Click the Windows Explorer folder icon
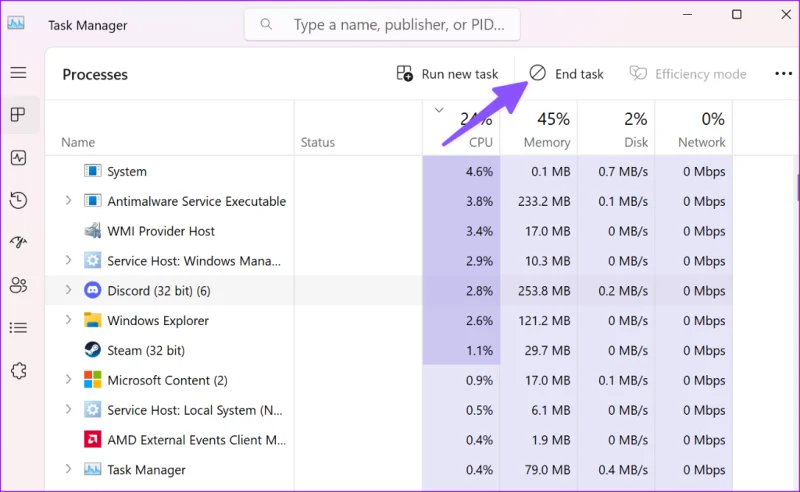This screenshot has width=800, height=492. pos(92,320)
